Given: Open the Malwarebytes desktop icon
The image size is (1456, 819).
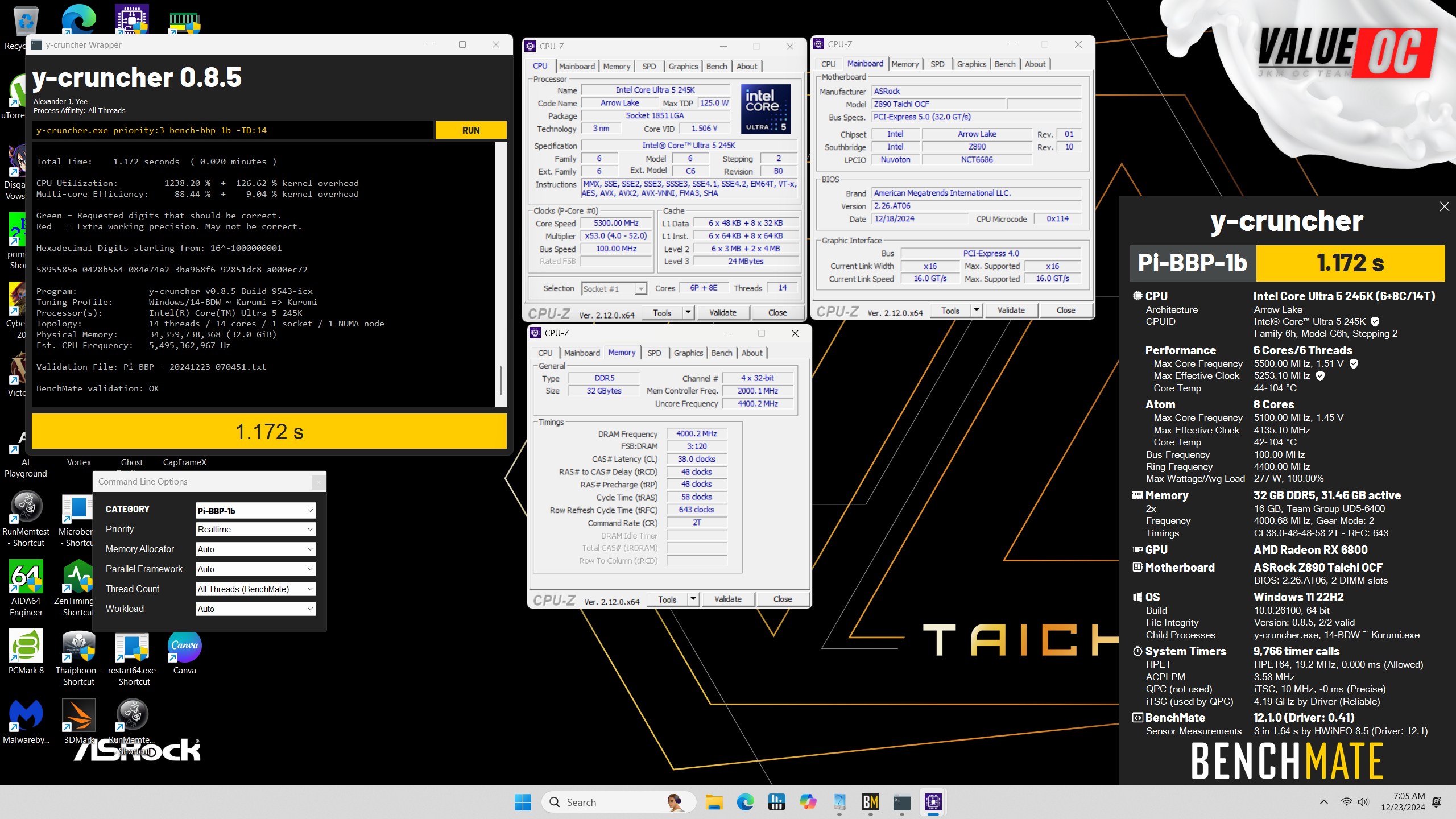Looking at the screenshot, I should click(x=26, y=721).
